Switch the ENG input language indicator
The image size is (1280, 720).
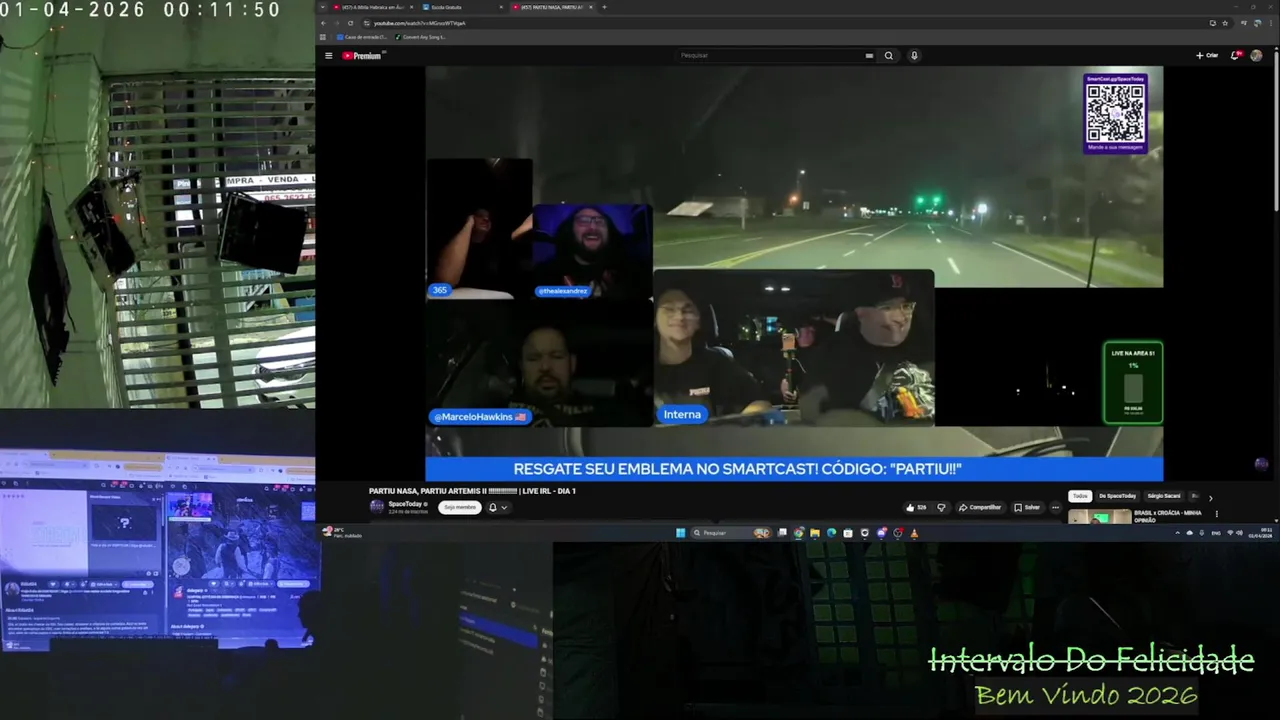(x=1216, y=533)
